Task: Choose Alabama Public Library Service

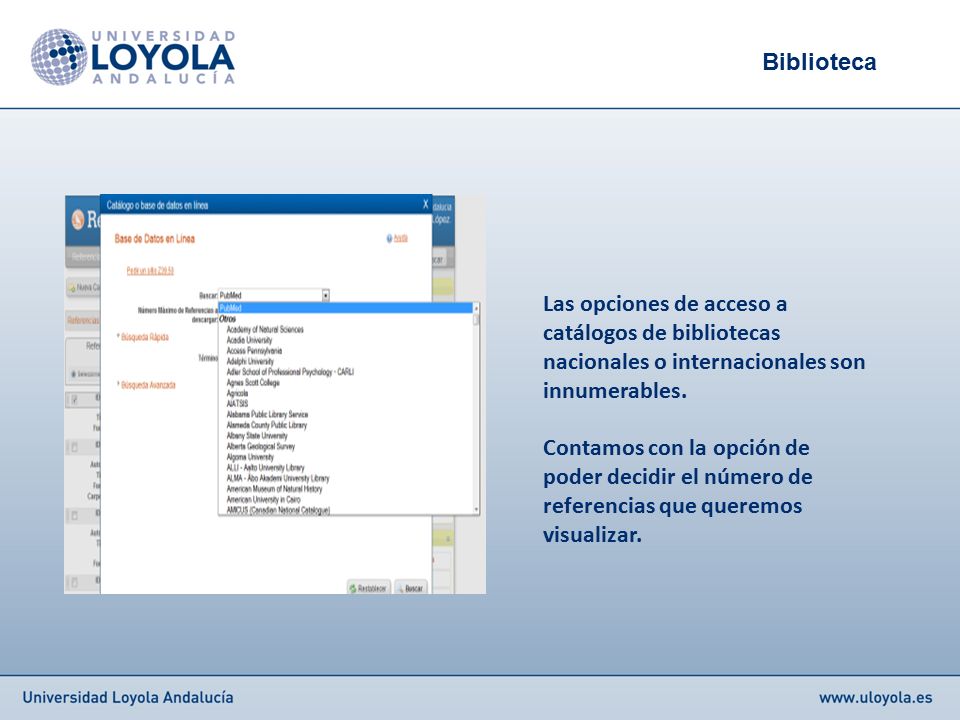Action: [268, 414]
